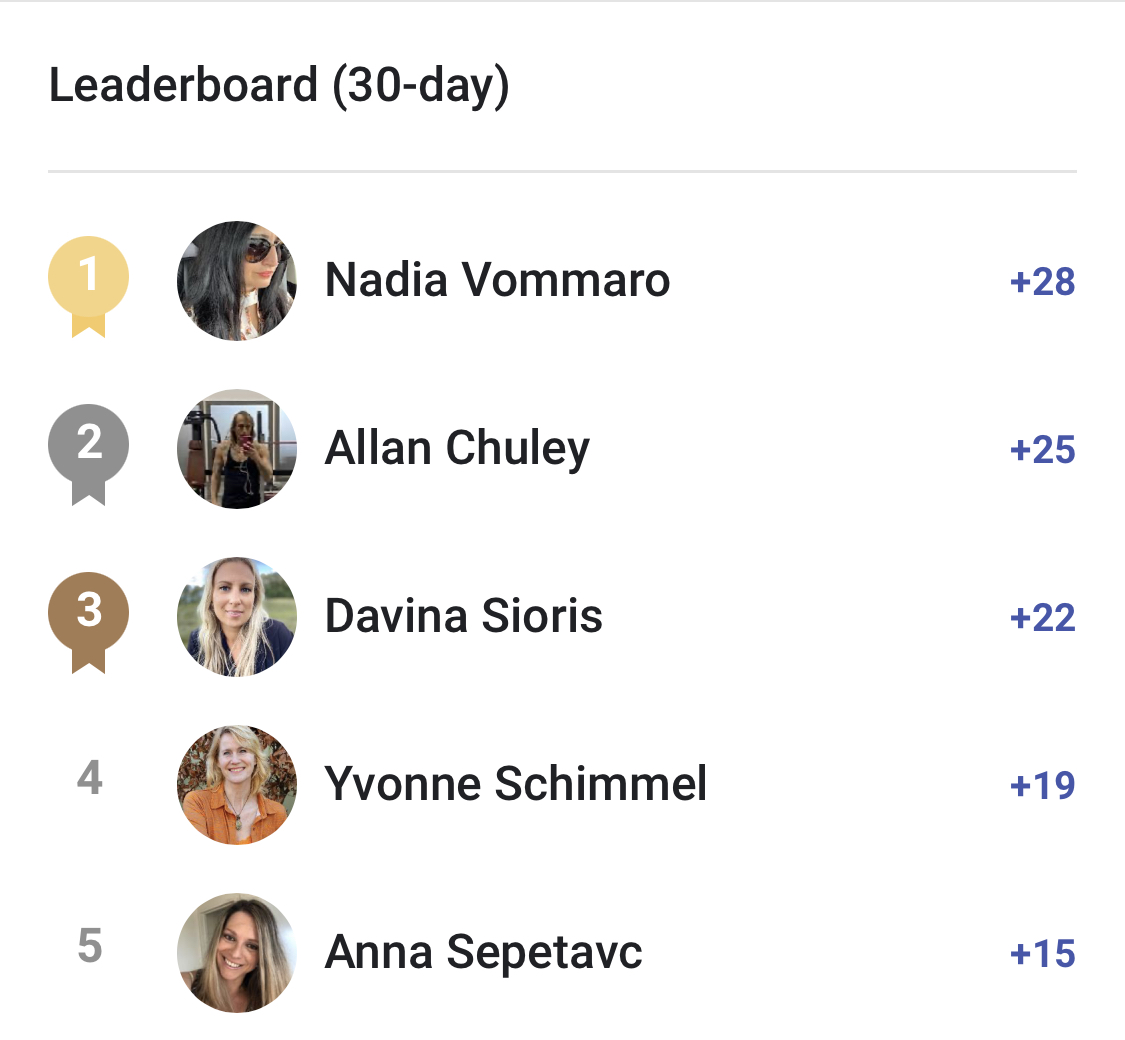Image resolution: width=1125 pixels, height=1040 pixels.
Task: Open Allan Chuley's profile link
Action: 457,449
